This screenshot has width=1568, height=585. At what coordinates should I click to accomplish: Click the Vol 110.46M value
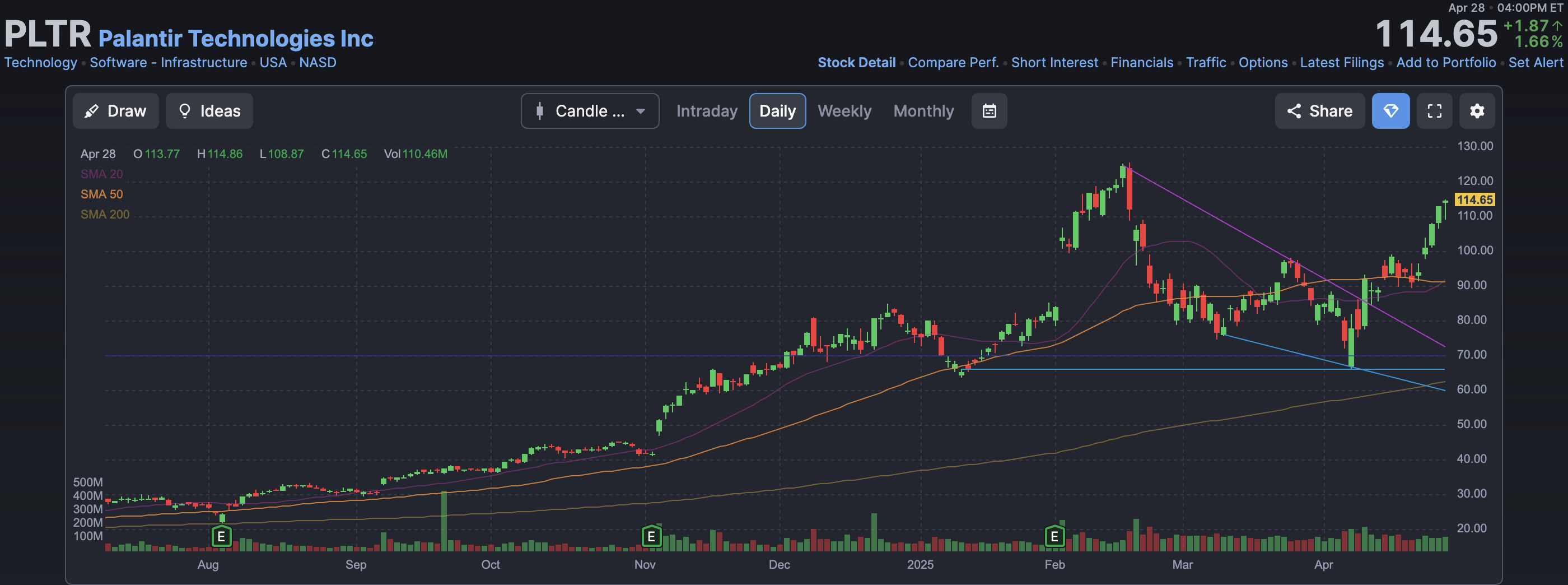pos(415,154)
